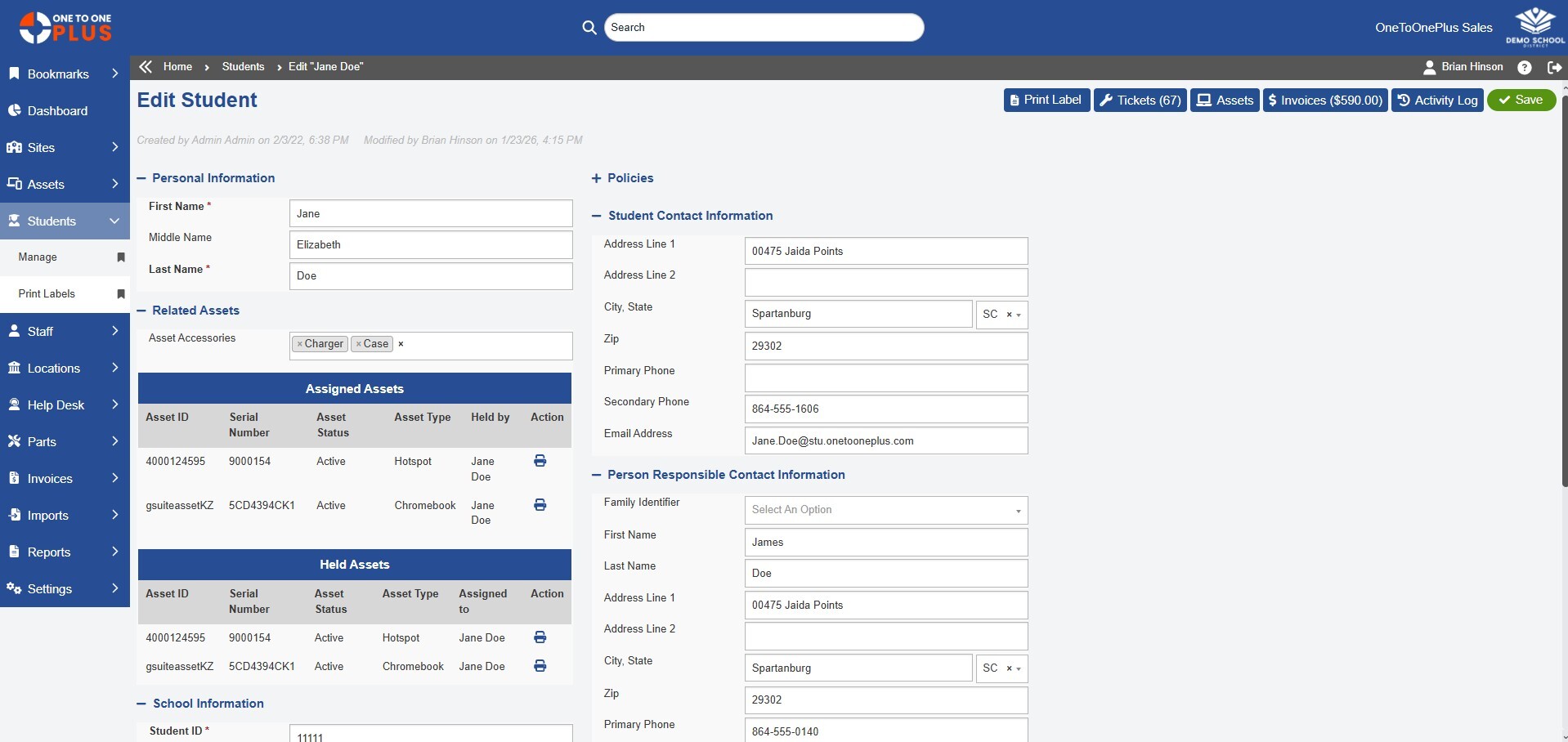
Task: Print label for Chromebook in Held Assets
Action: point(540,666)
